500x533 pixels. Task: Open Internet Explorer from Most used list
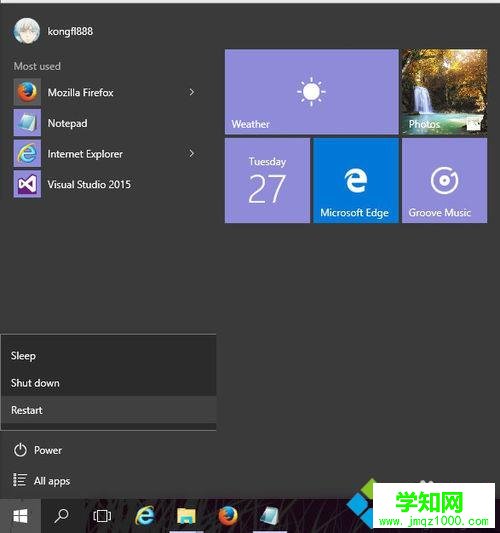(x=105, y=154)
